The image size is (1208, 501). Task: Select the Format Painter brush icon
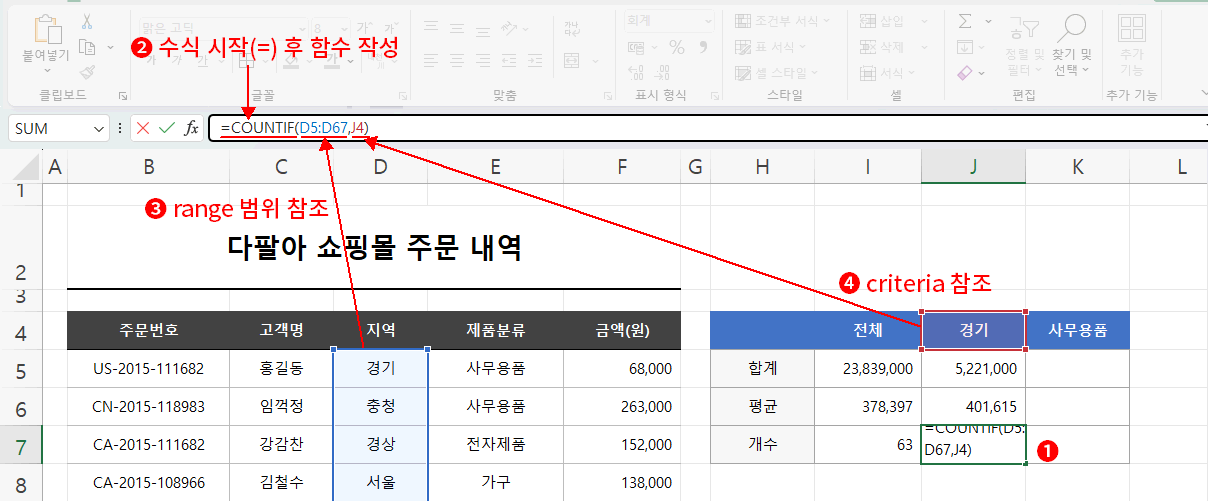pos(87,71)
